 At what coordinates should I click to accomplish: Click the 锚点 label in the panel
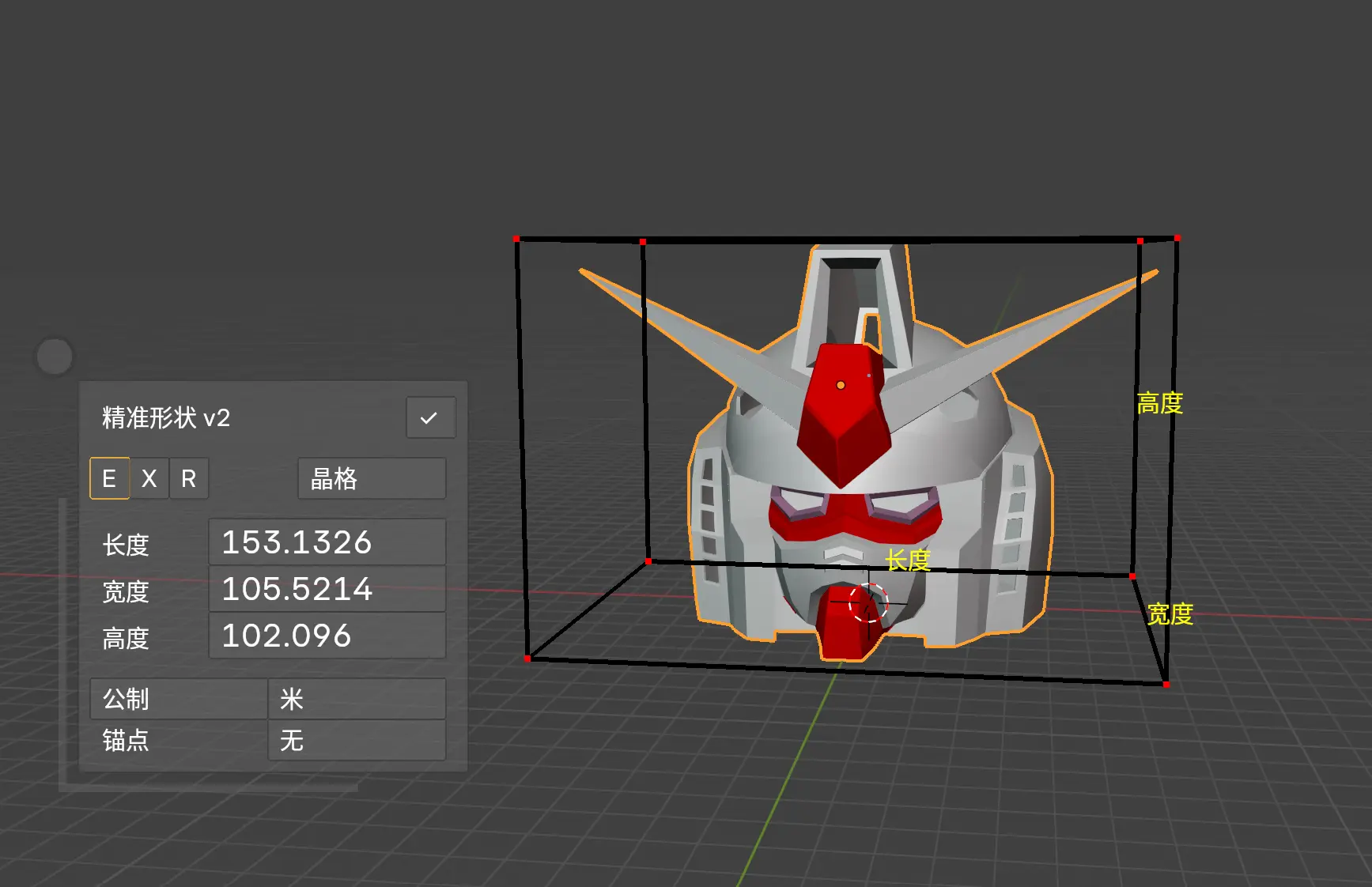126,741
